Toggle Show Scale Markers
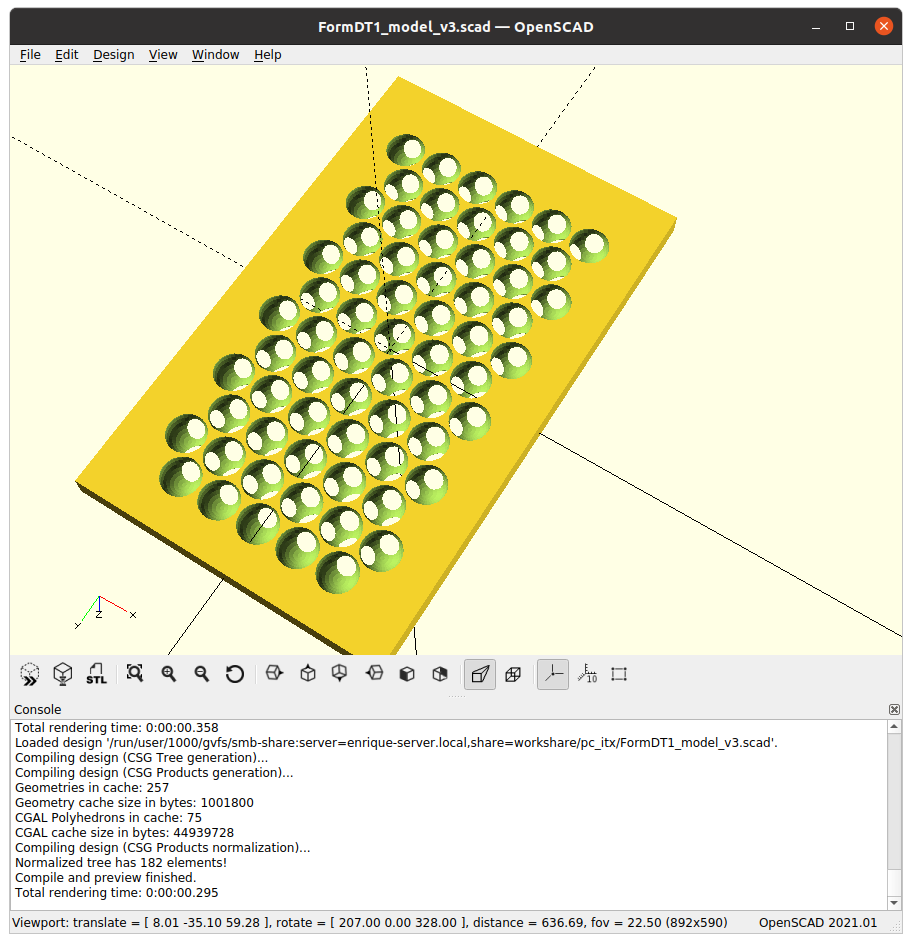The width and height of the screenshot is (912, 943). point(587,674)
